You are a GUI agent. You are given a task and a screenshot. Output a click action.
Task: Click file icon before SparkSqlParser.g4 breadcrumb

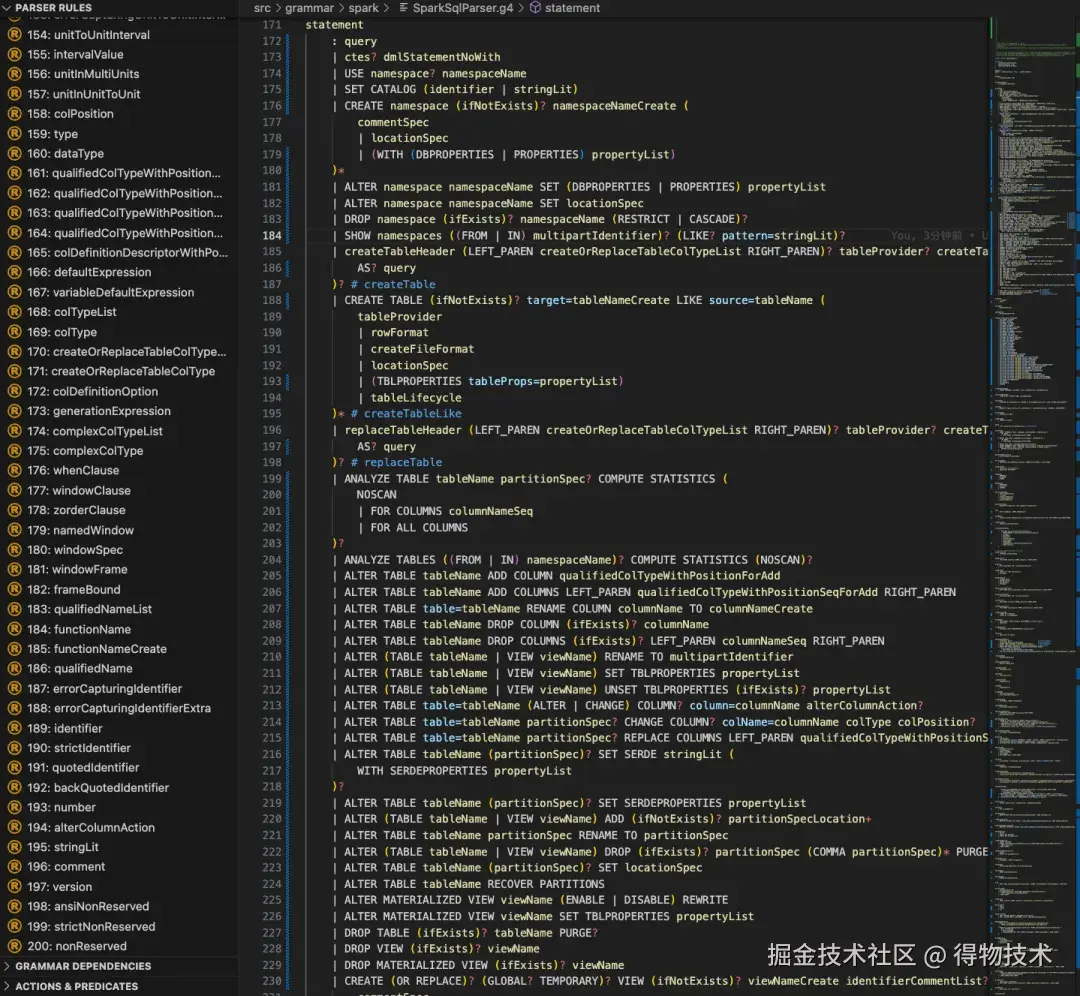(x=404, y=8)
